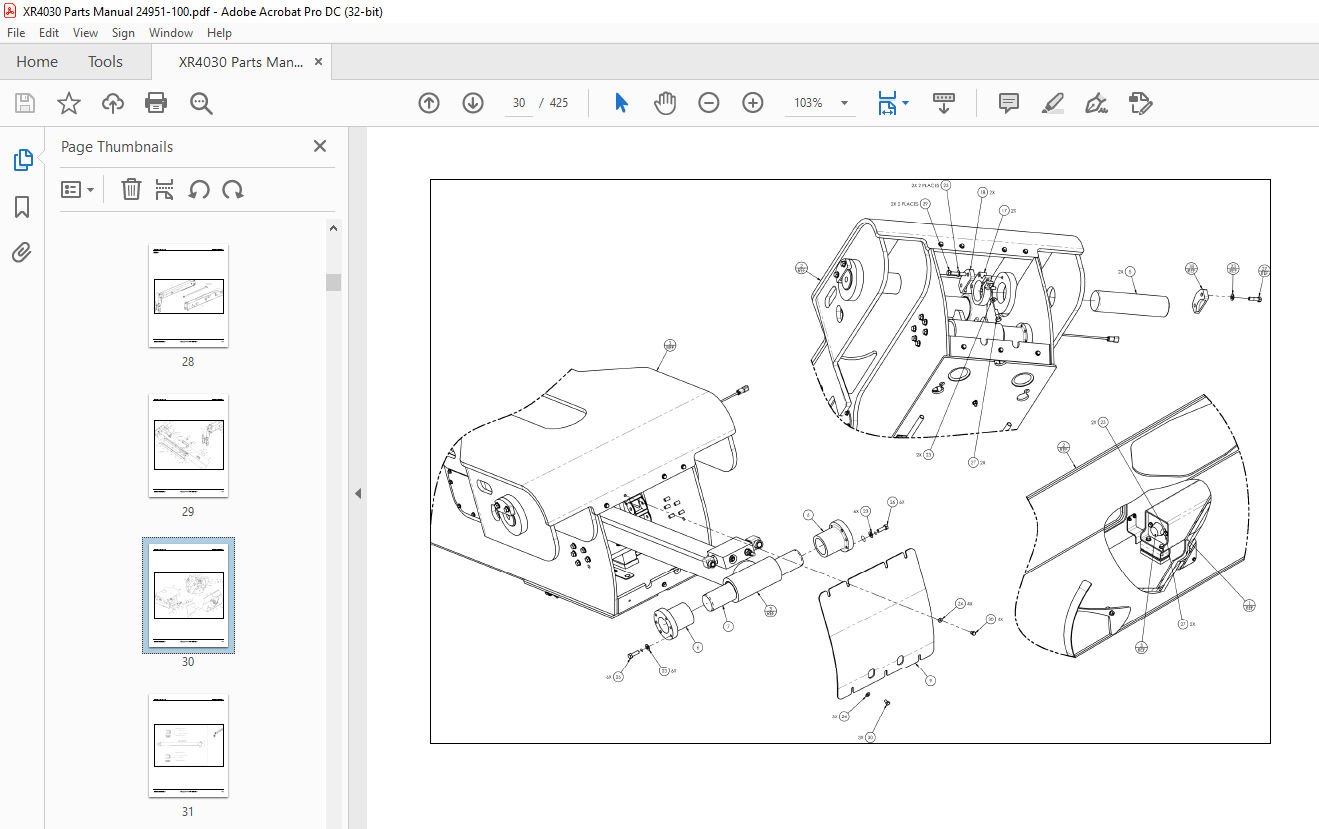Close the Page Thumbnails panel
This screenshot has width=1319, height=829.
(320, 146)
